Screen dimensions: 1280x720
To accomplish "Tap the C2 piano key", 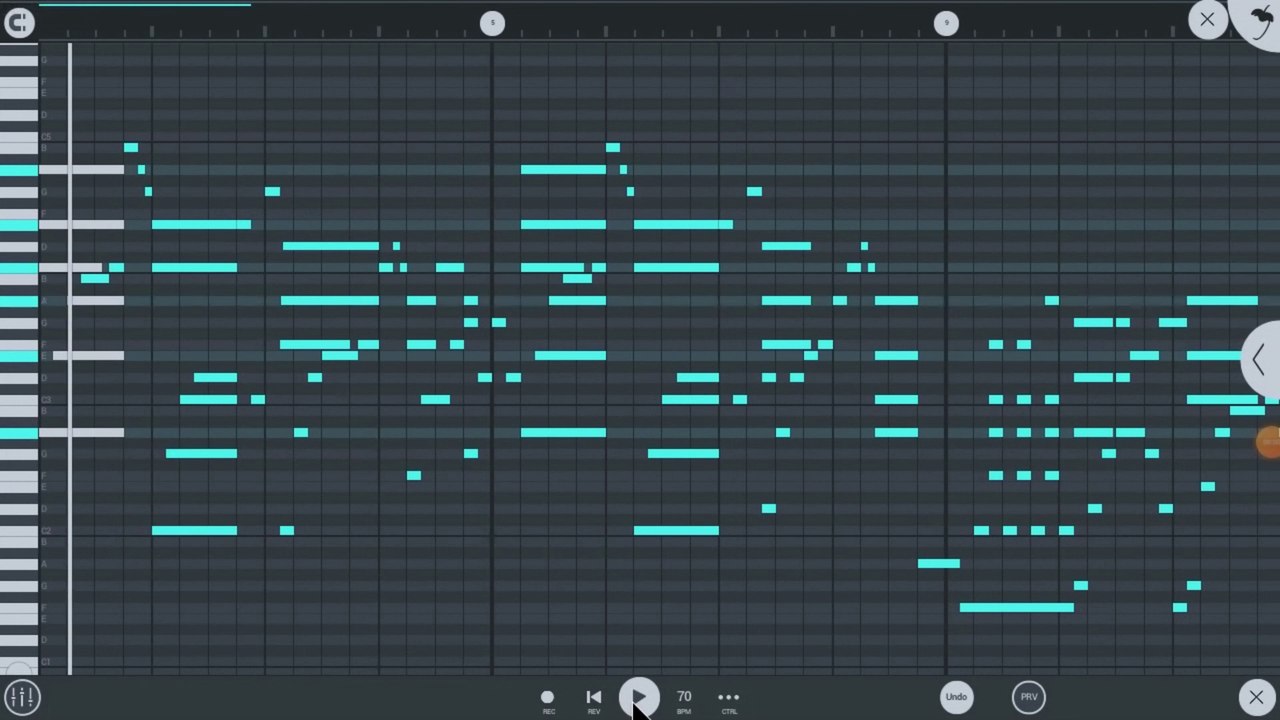I will pyautogui.click(x=19, y=531).
